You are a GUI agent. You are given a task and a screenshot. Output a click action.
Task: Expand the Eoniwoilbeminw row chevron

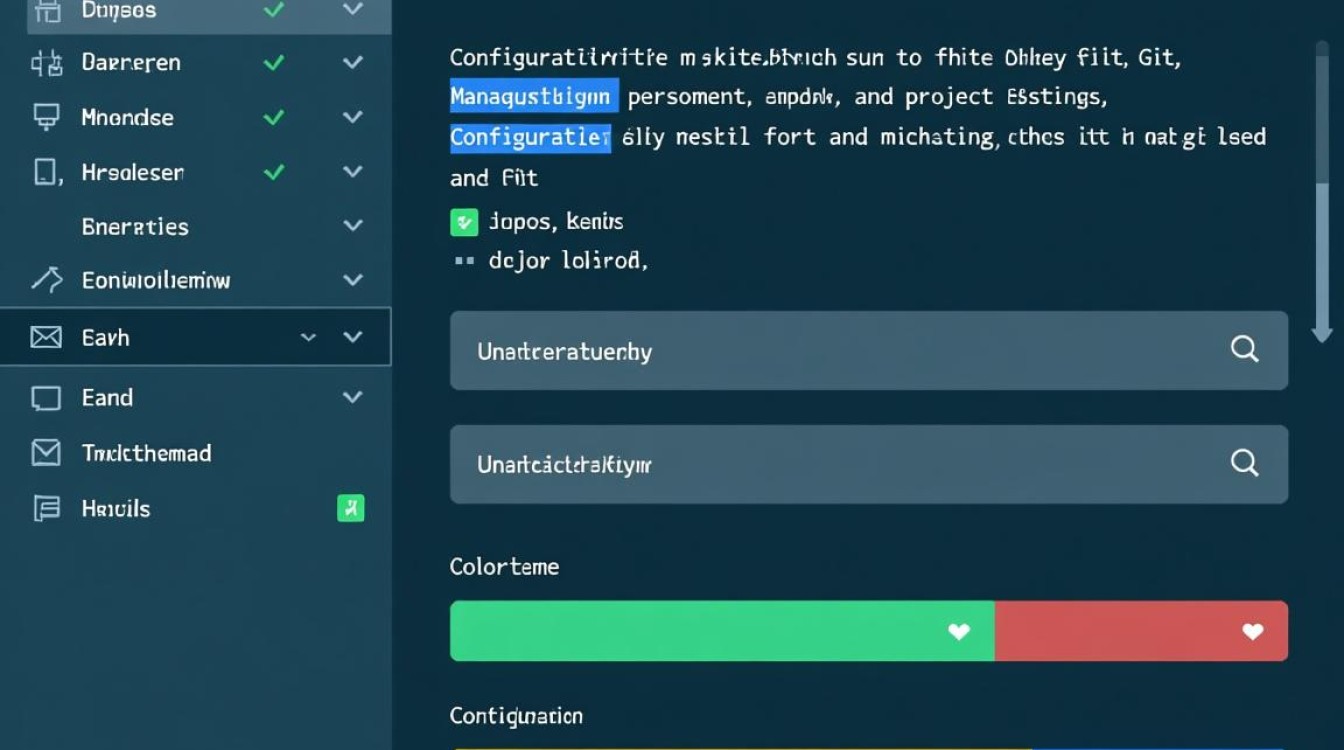tap(352, 280)
